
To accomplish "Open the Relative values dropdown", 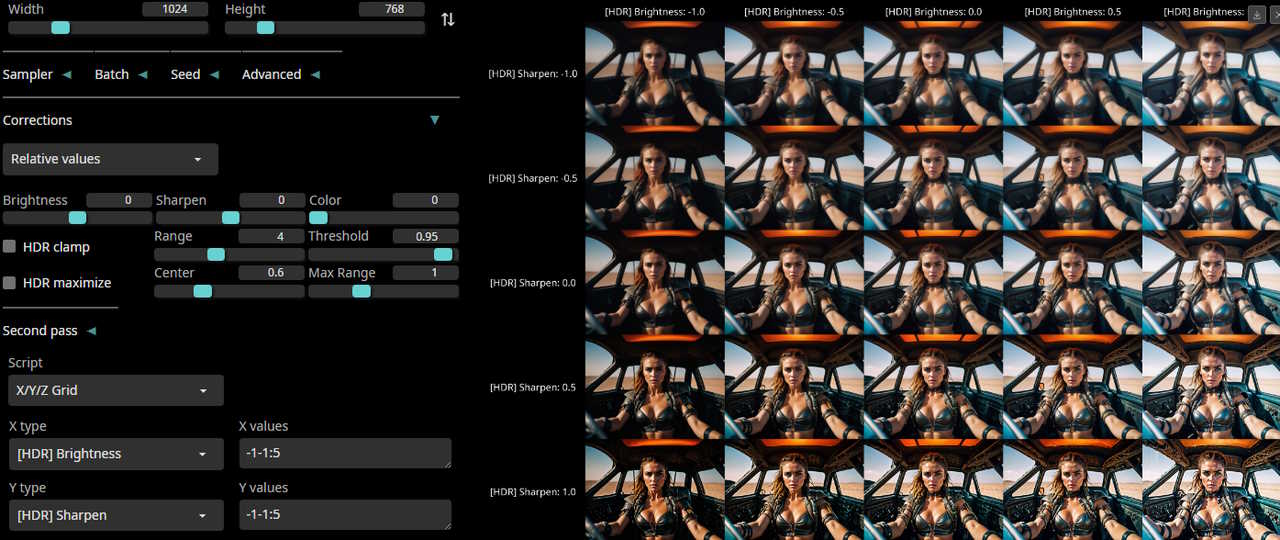I will (110, 159).
